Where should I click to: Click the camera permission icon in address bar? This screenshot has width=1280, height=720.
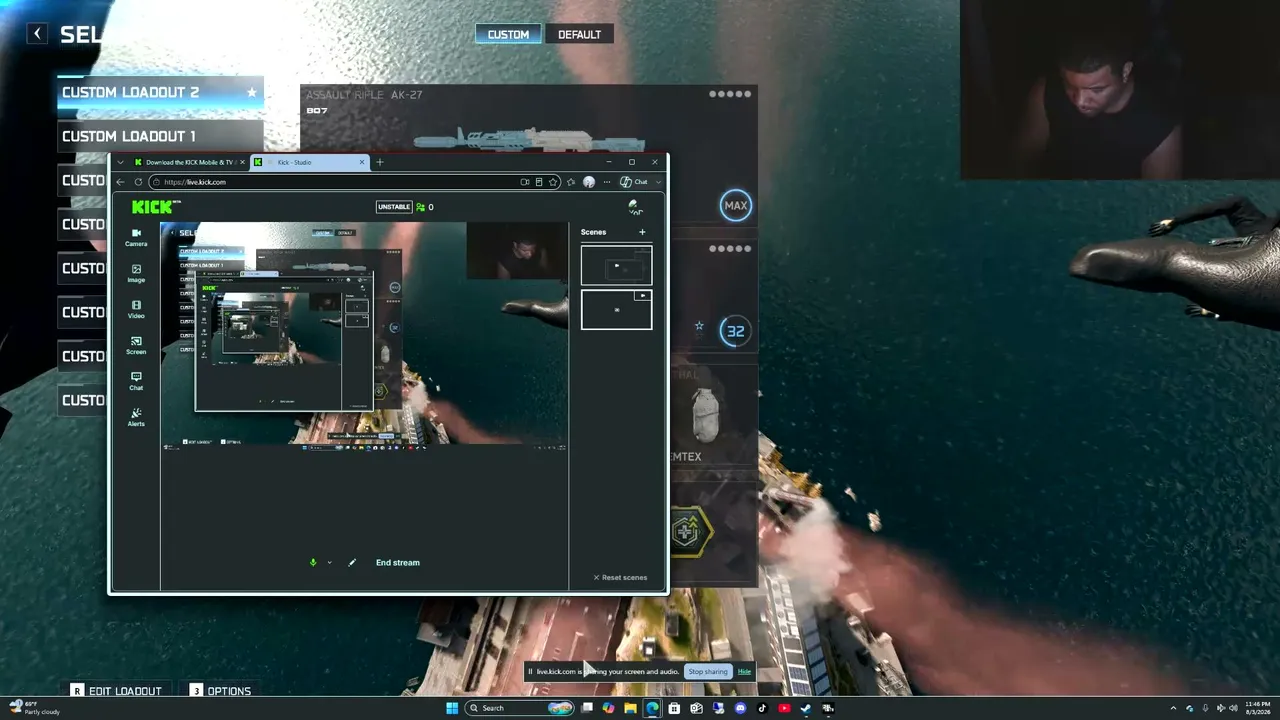point(525,182)
